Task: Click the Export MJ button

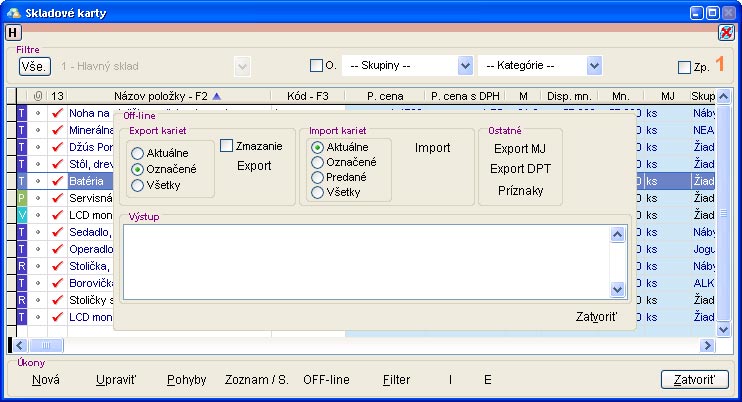Action: pyautogui.click(x=519, y=148)
